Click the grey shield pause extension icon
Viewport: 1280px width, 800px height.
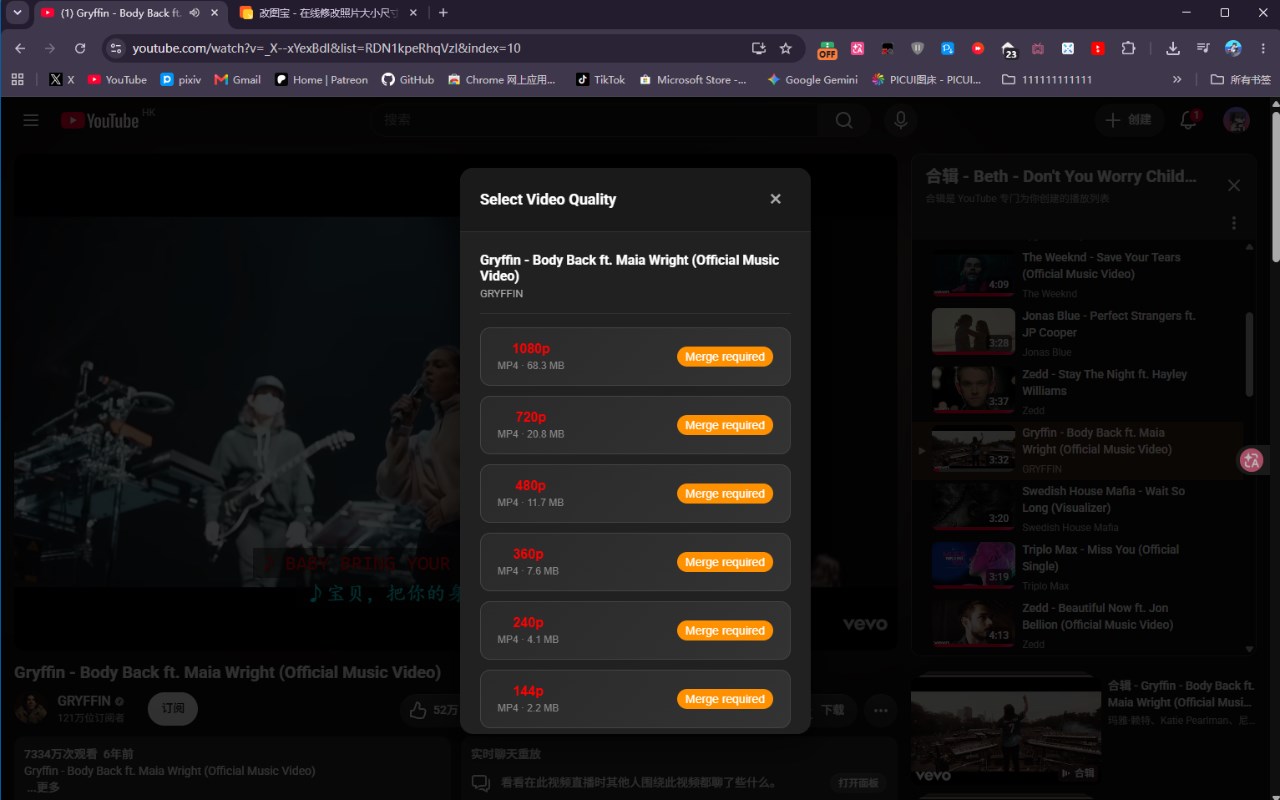point(918,48)
